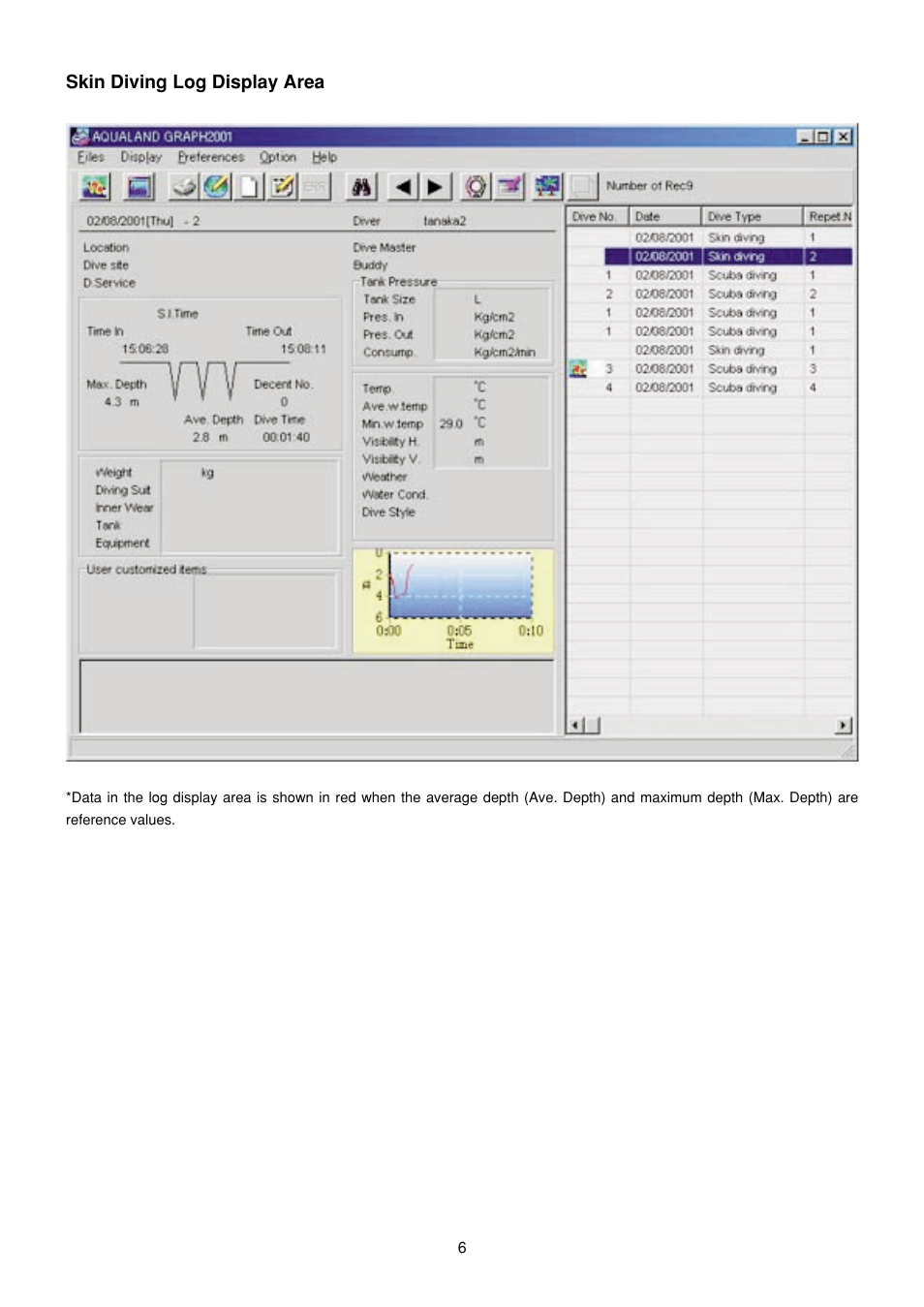Click Time In value 15:06:28
Image resolution: width=924 pixels, height=1307 pixels.
(145, 349)
